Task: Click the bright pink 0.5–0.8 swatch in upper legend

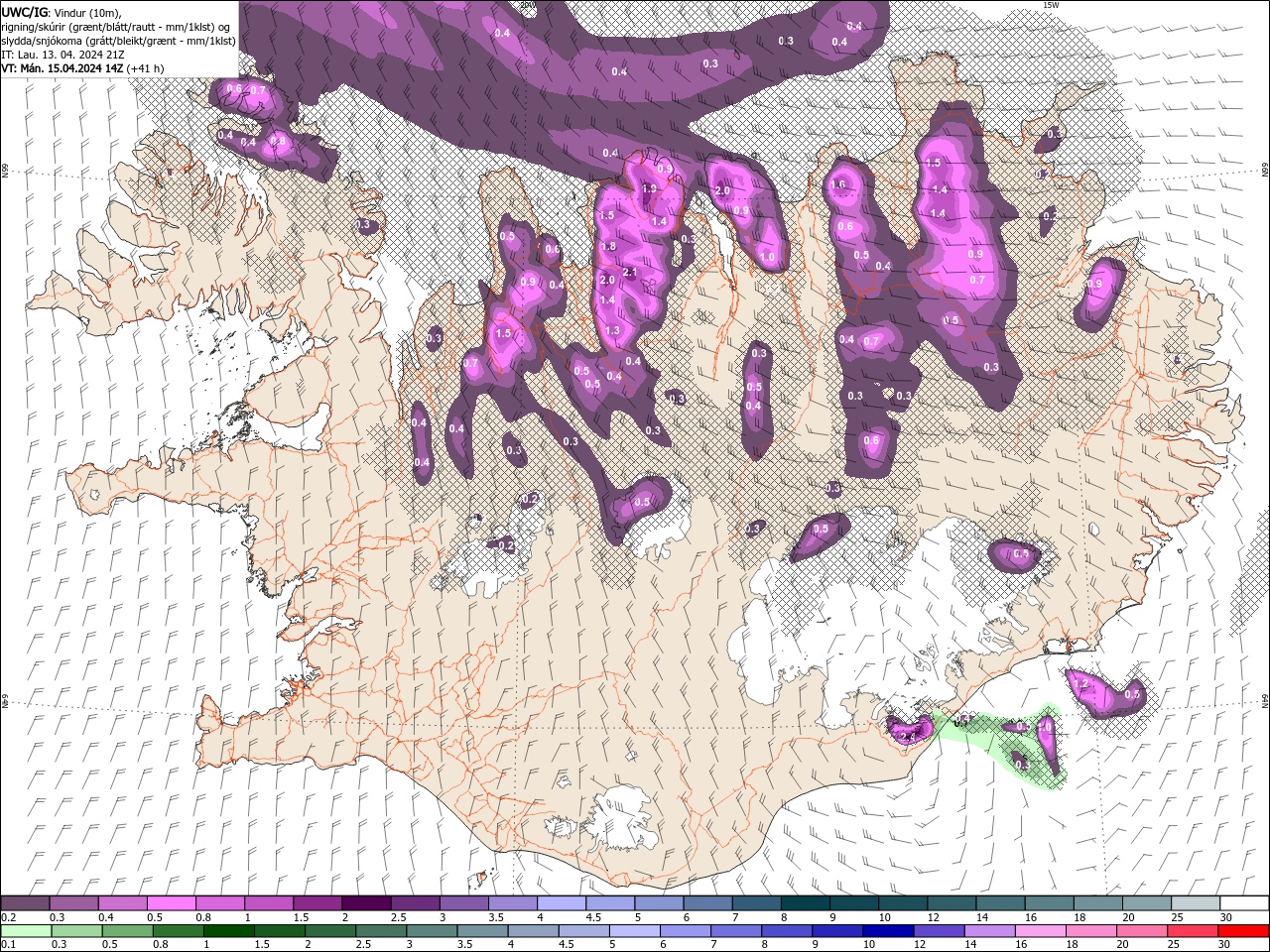Action: tap(172, 903)
